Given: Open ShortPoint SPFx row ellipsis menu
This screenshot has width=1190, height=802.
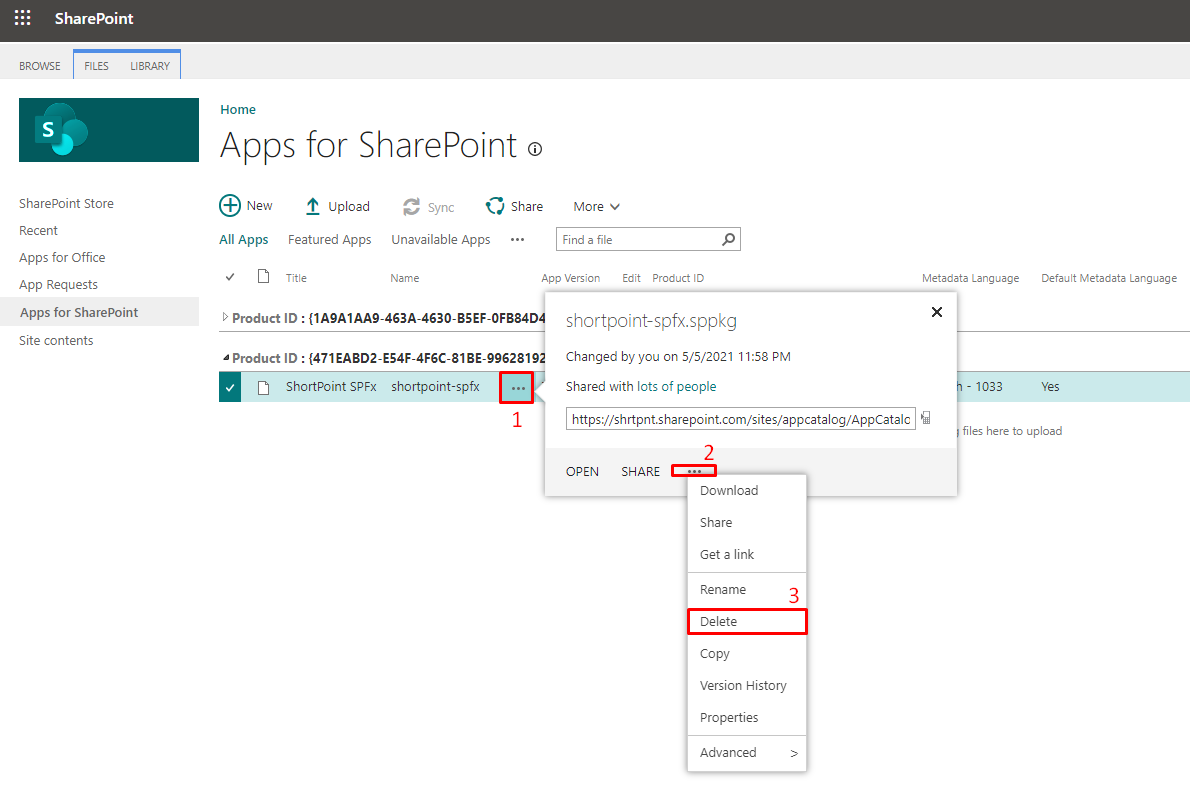Looking at the screenshot, I should pyautogui.click(x=518, y=388).
